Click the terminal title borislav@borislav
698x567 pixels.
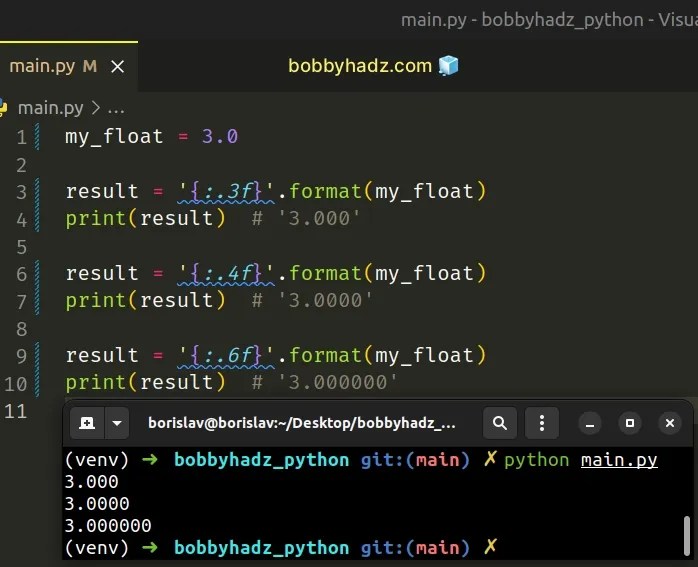click(302, 423)
